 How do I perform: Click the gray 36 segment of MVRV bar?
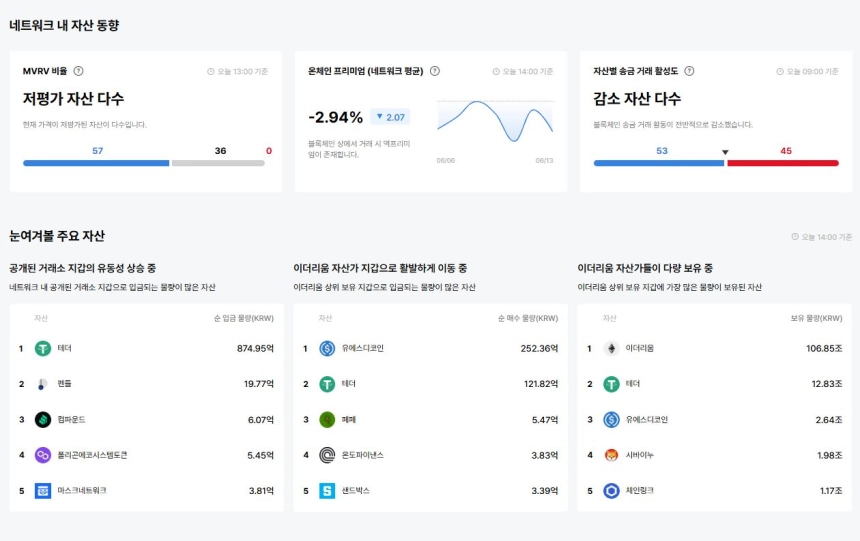[x=218, y=163]
